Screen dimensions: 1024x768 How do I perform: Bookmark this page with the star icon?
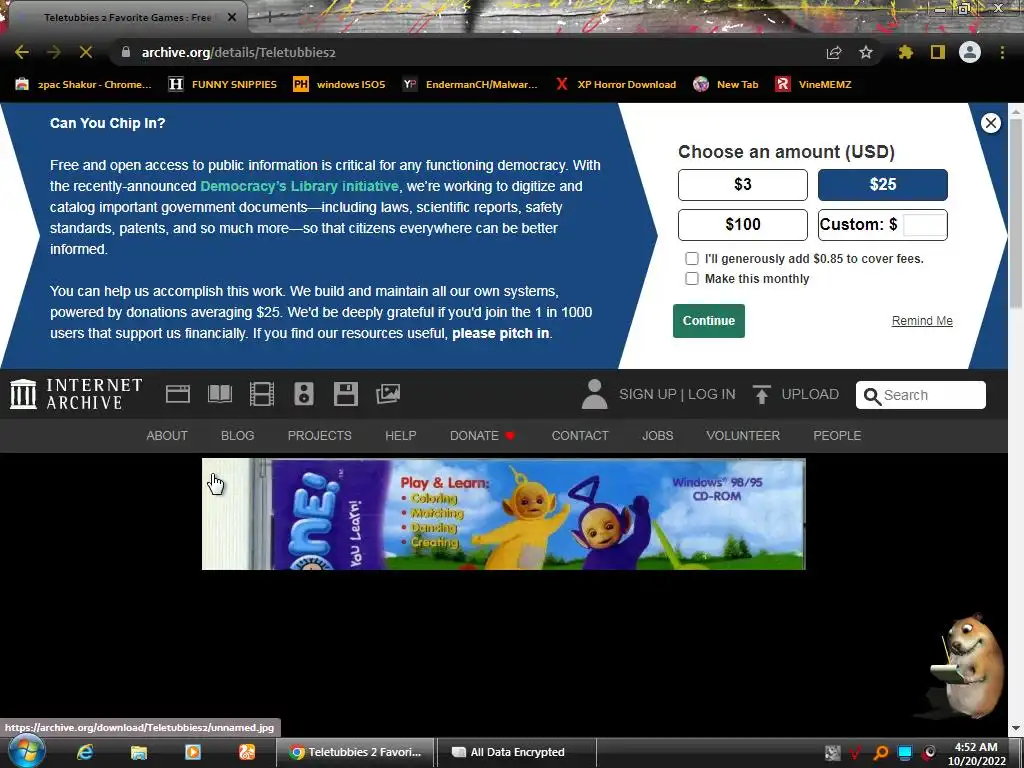(866, 52)
